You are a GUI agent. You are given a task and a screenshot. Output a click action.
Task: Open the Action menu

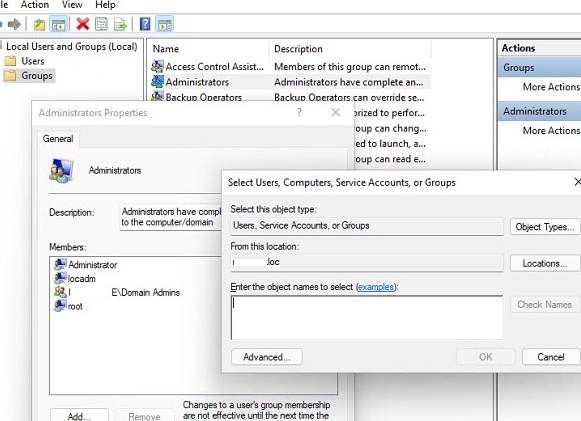tap(34, 5)
